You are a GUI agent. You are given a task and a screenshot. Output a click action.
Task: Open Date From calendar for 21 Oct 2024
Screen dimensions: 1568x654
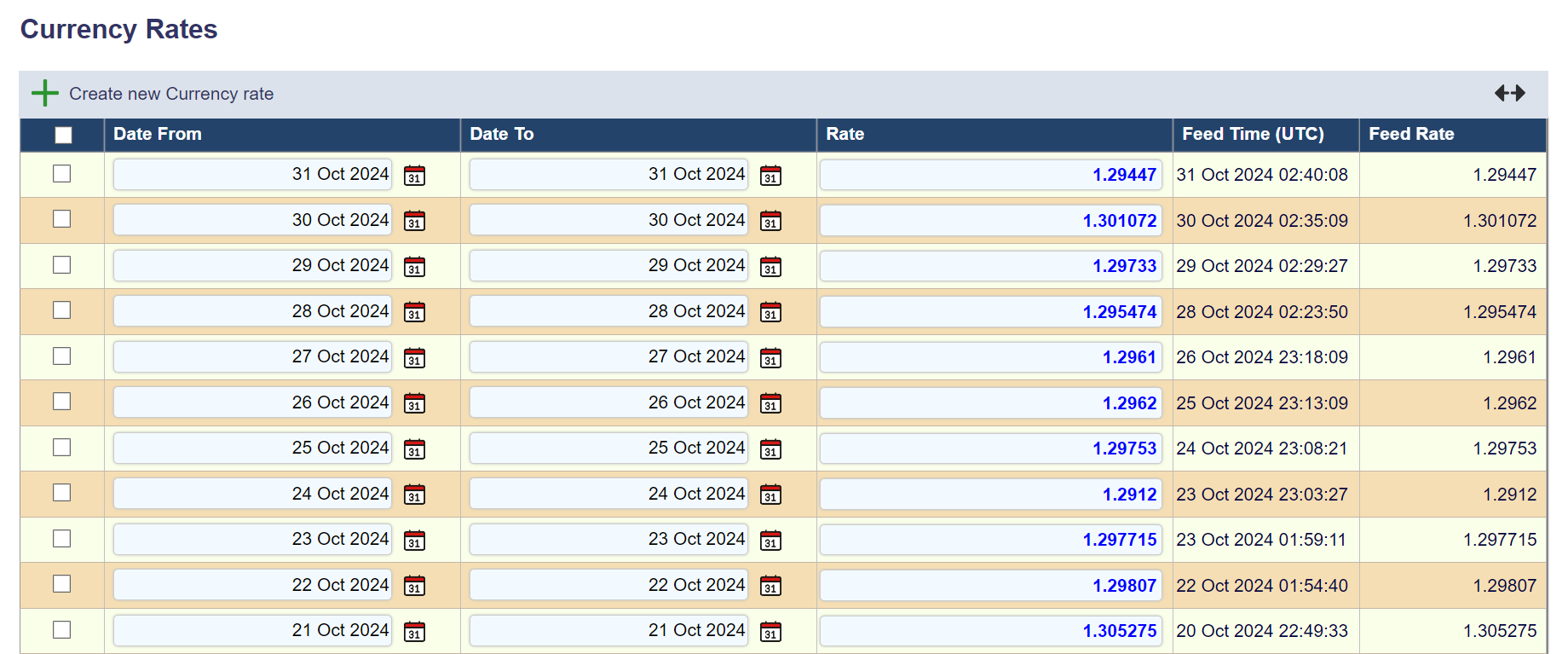click(x=414, y=632)
